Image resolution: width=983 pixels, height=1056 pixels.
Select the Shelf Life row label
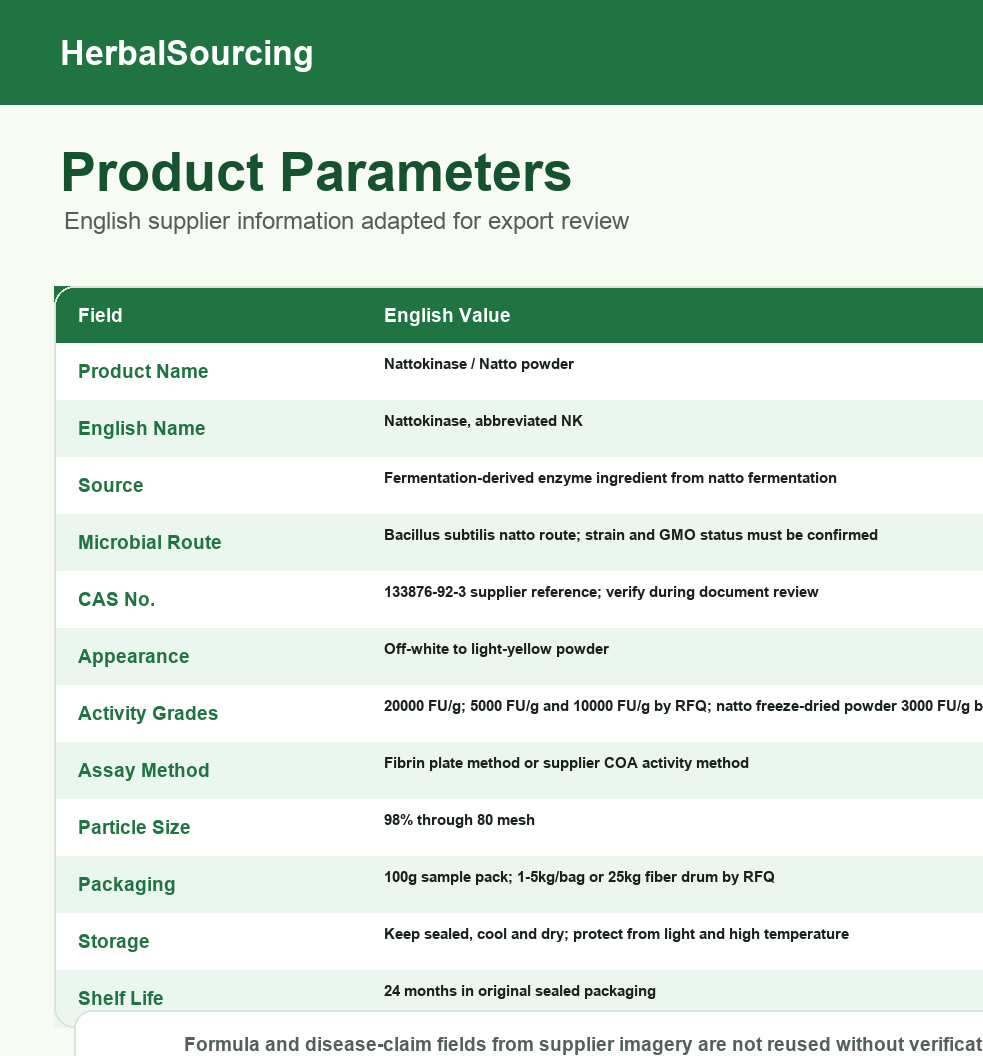(x=121, y=998)
